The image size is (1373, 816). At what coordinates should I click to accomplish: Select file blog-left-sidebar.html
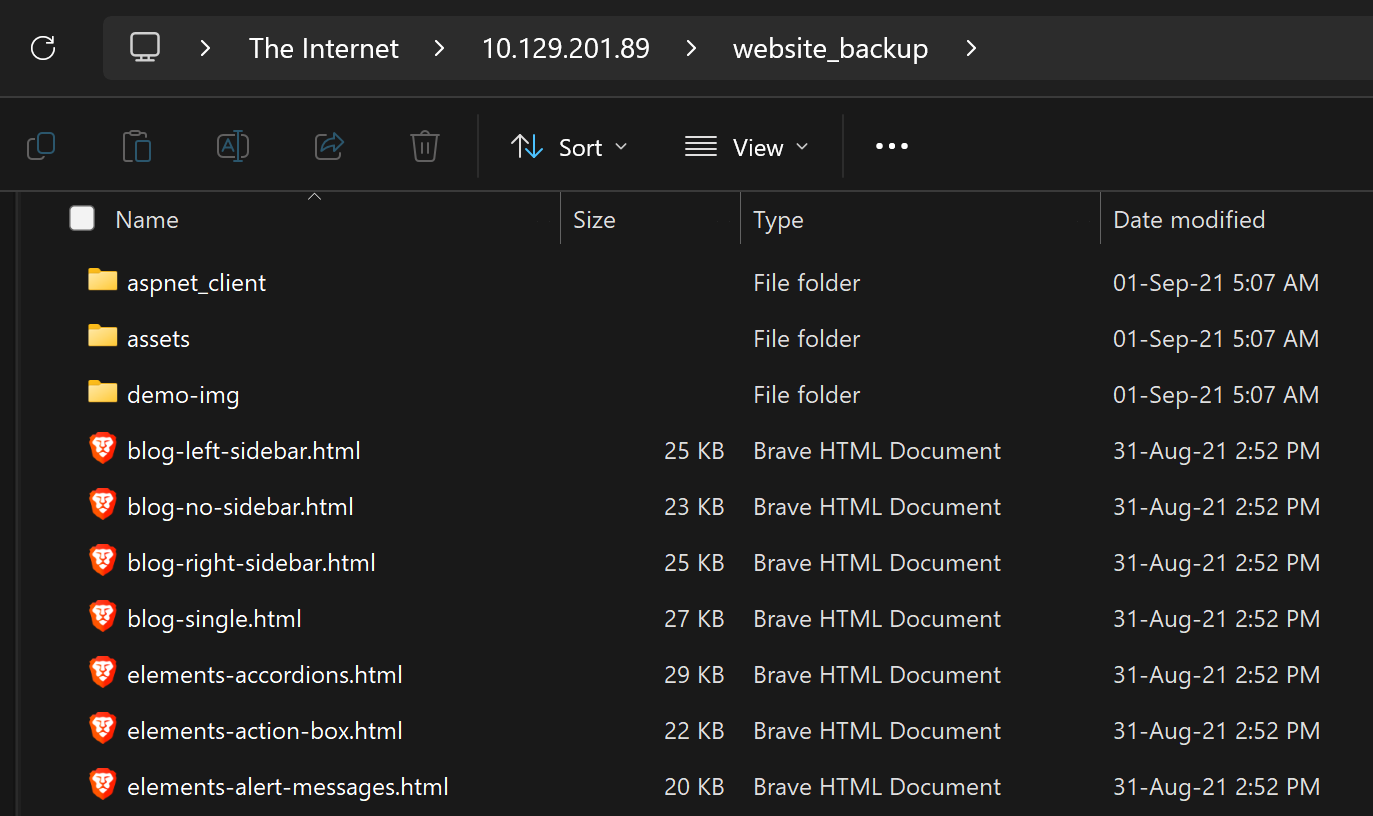click(x=244, y=451)
